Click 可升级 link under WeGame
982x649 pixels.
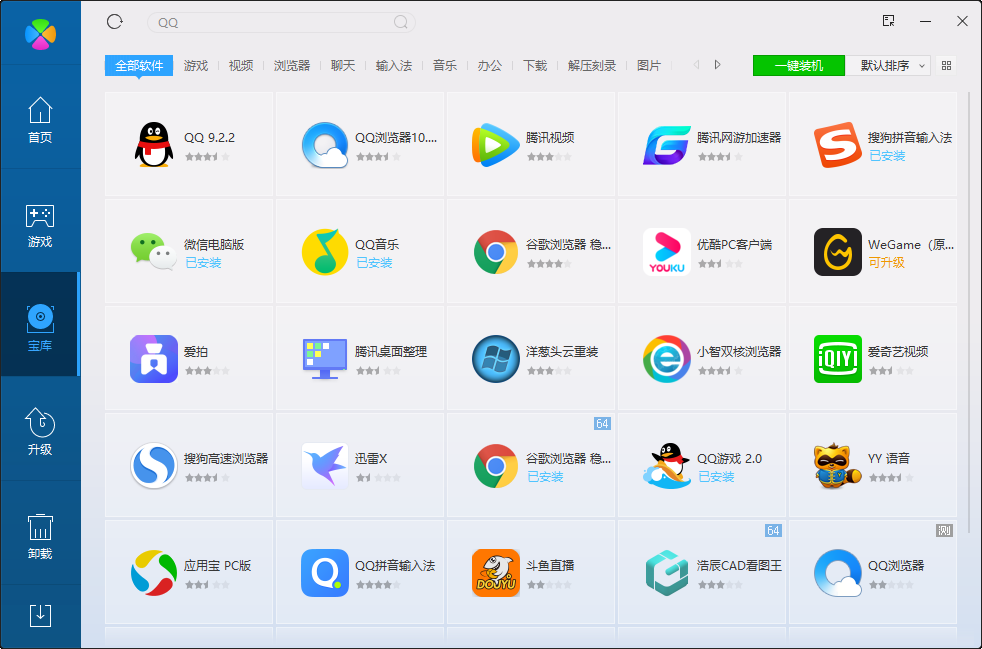[x=886, y=262]
